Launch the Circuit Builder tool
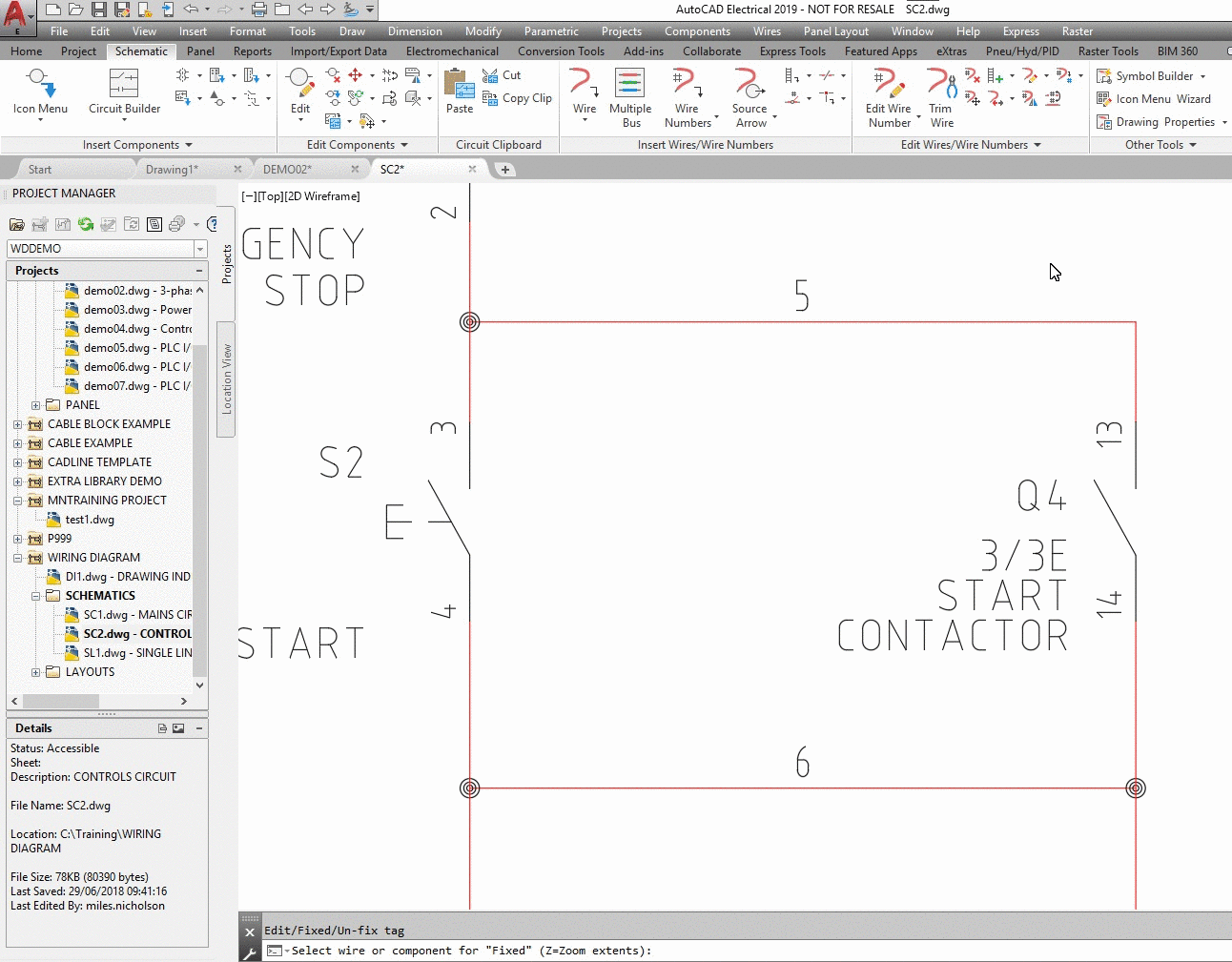 [124, 92]
